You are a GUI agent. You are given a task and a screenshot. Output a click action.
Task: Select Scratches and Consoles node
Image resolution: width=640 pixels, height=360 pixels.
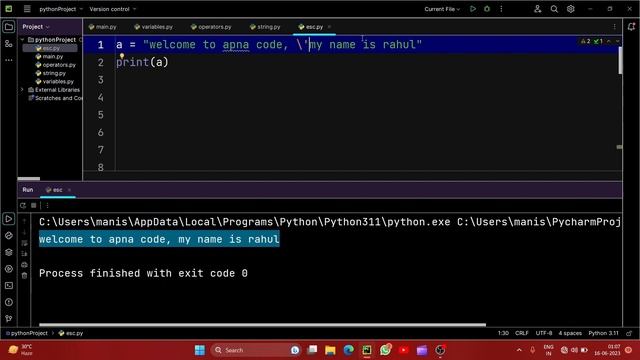click(55, 98)
